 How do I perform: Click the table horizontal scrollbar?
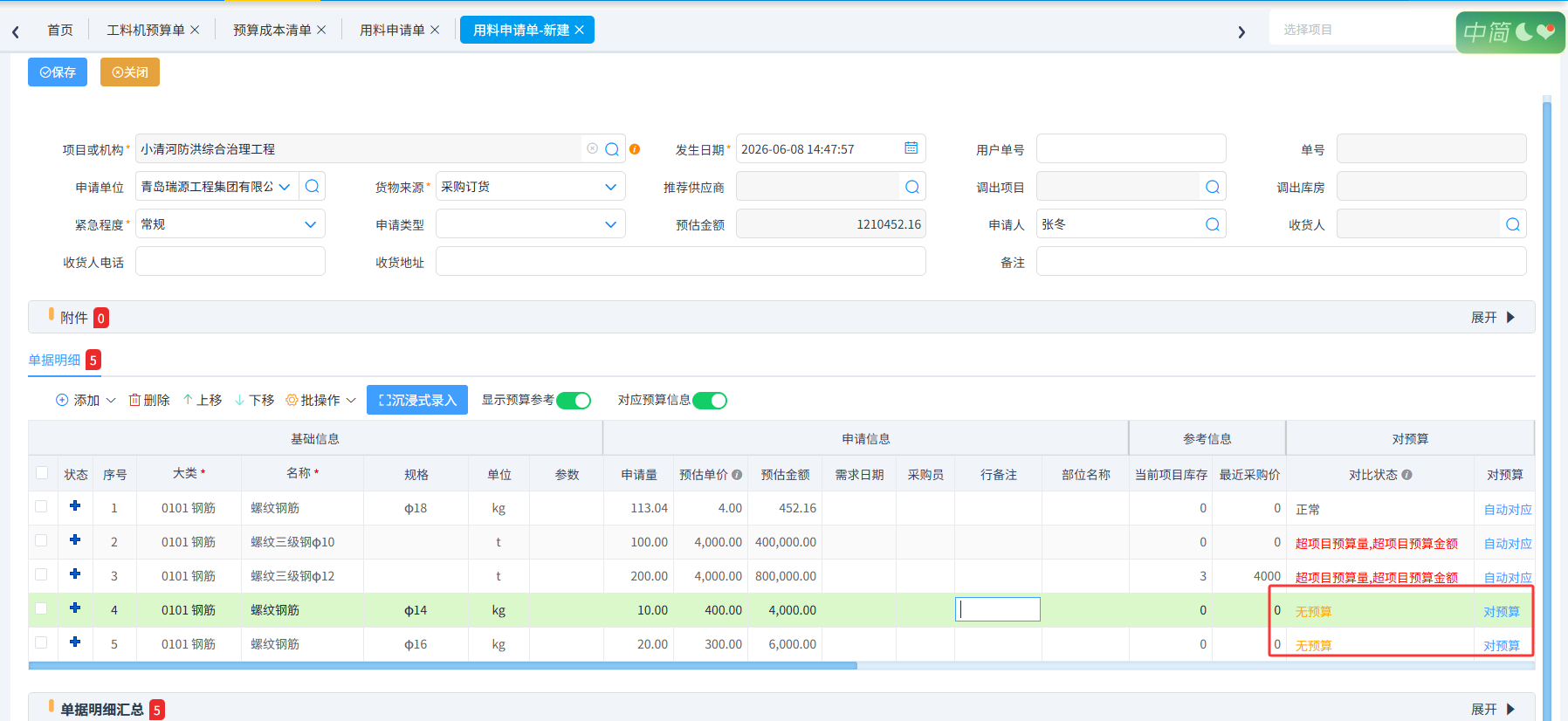tap(443, 666)
